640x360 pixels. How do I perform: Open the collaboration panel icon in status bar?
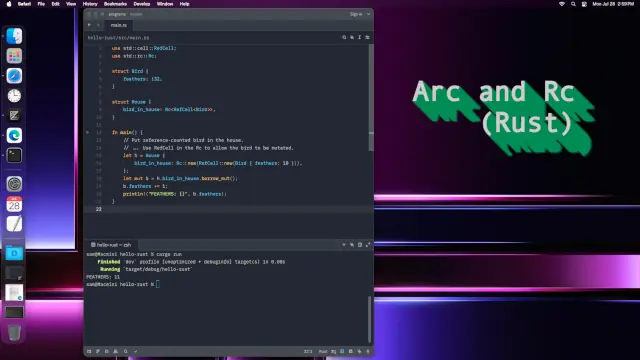point(116,351)
